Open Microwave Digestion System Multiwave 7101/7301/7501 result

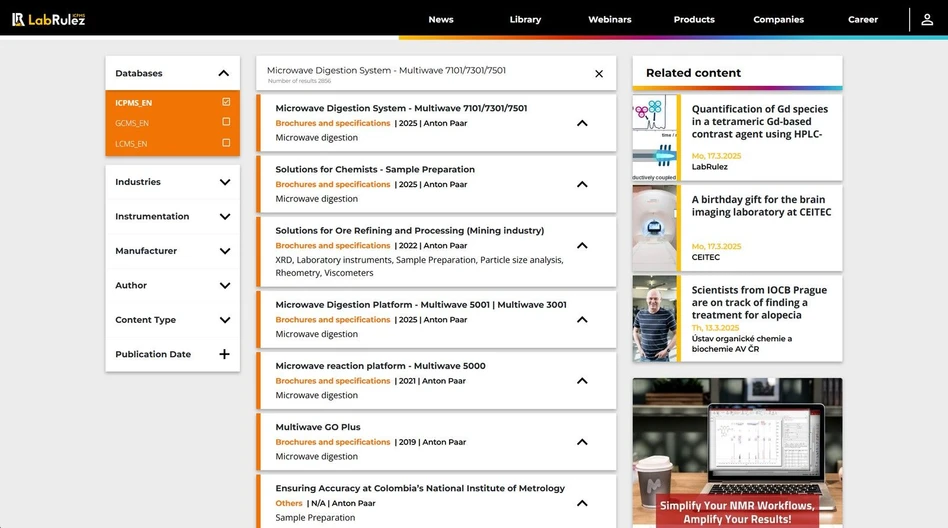[401, 108]
